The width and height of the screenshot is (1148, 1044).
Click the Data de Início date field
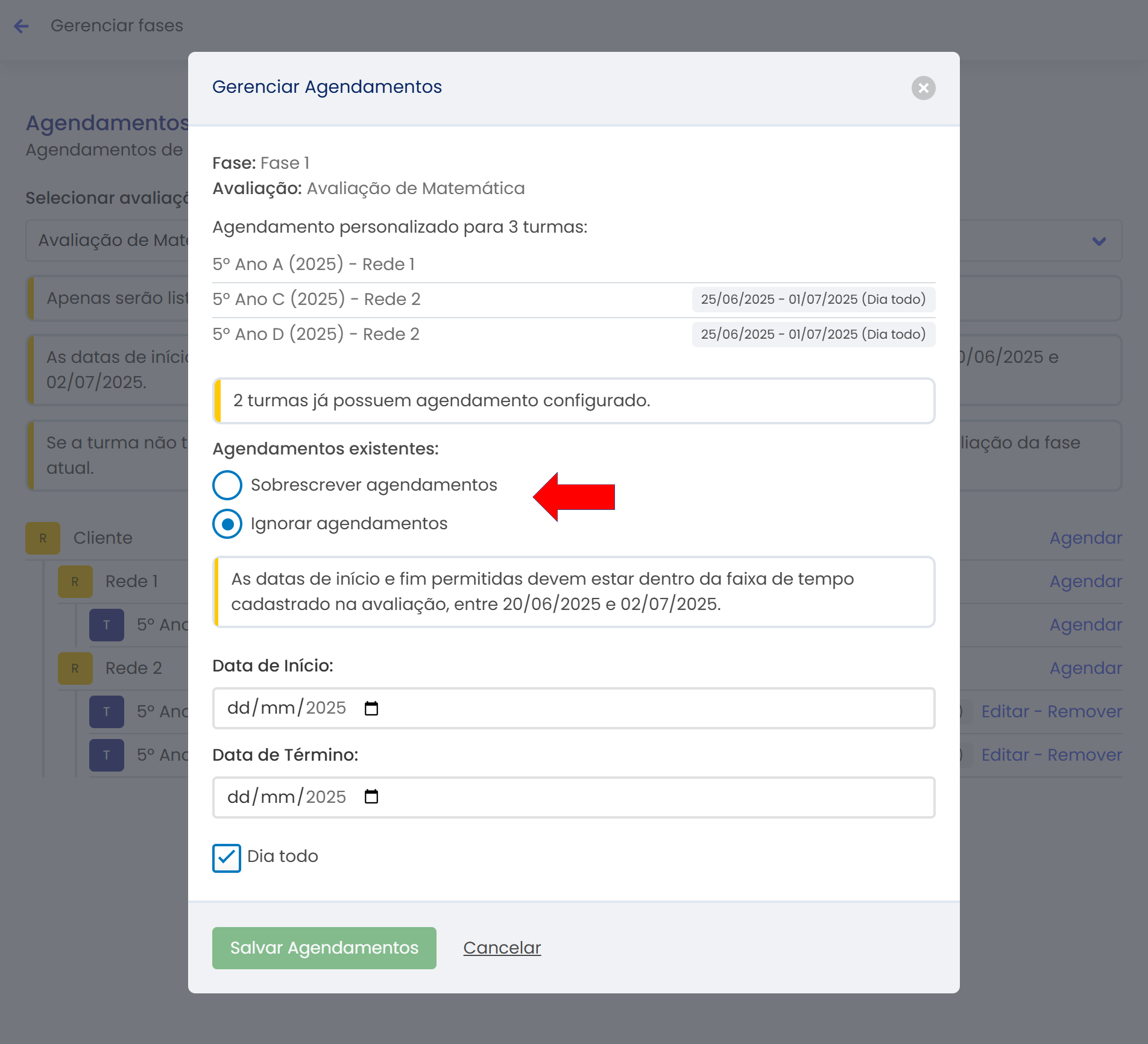[x=573, y=708]
